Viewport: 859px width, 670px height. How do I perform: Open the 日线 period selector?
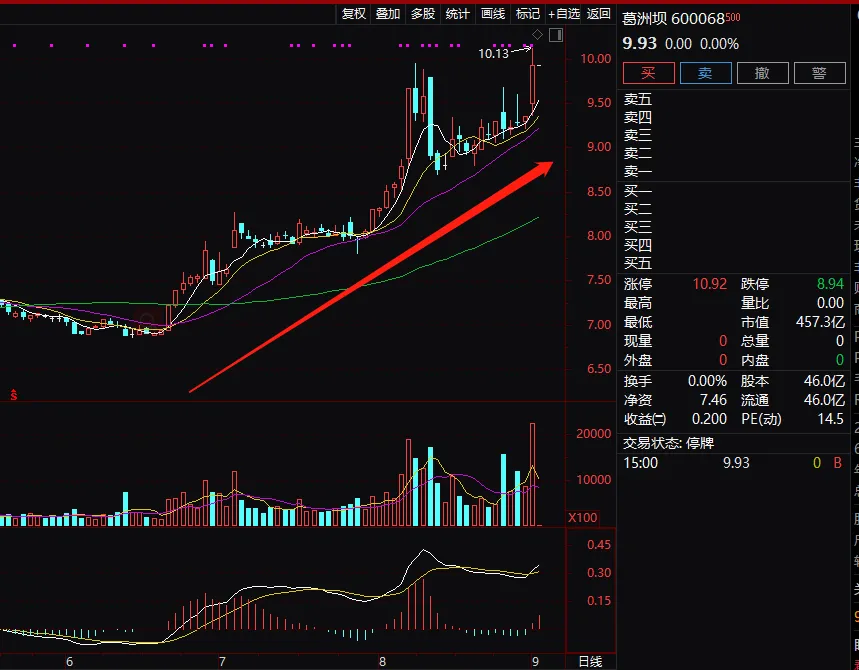point(590,662)
